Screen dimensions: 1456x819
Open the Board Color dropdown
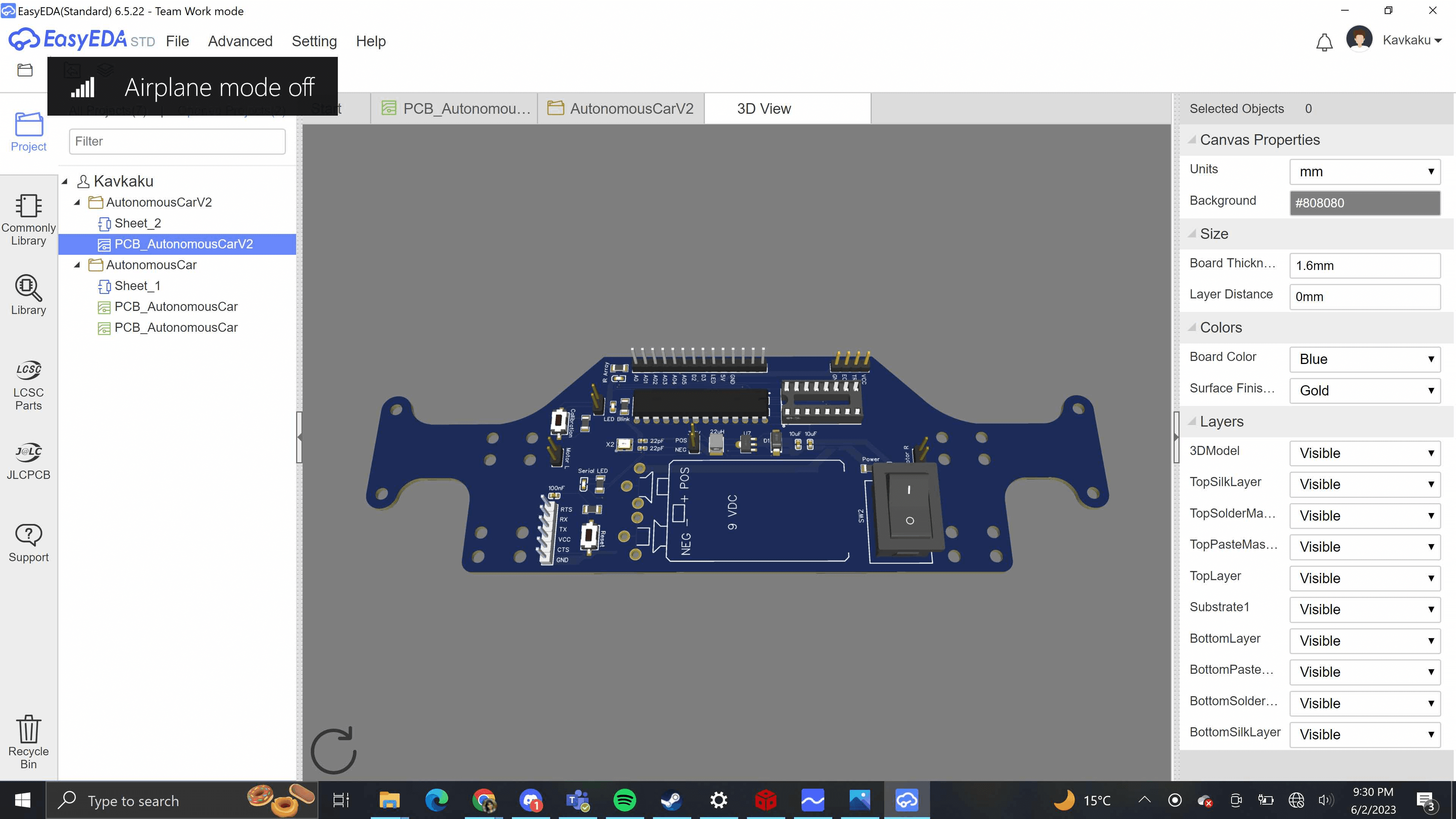coord(1365,359)
